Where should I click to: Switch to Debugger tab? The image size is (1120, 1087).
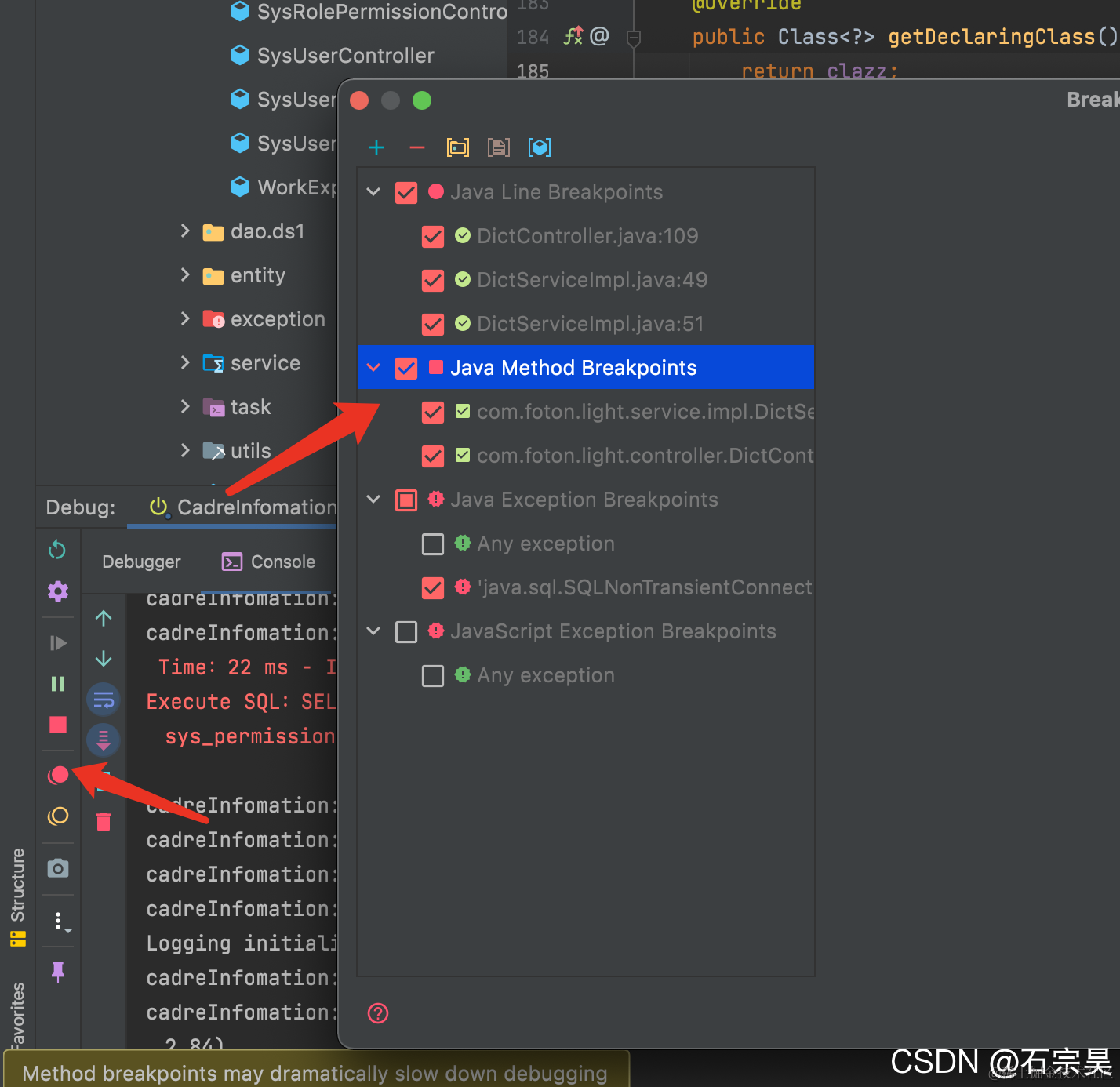coord(141,562)
